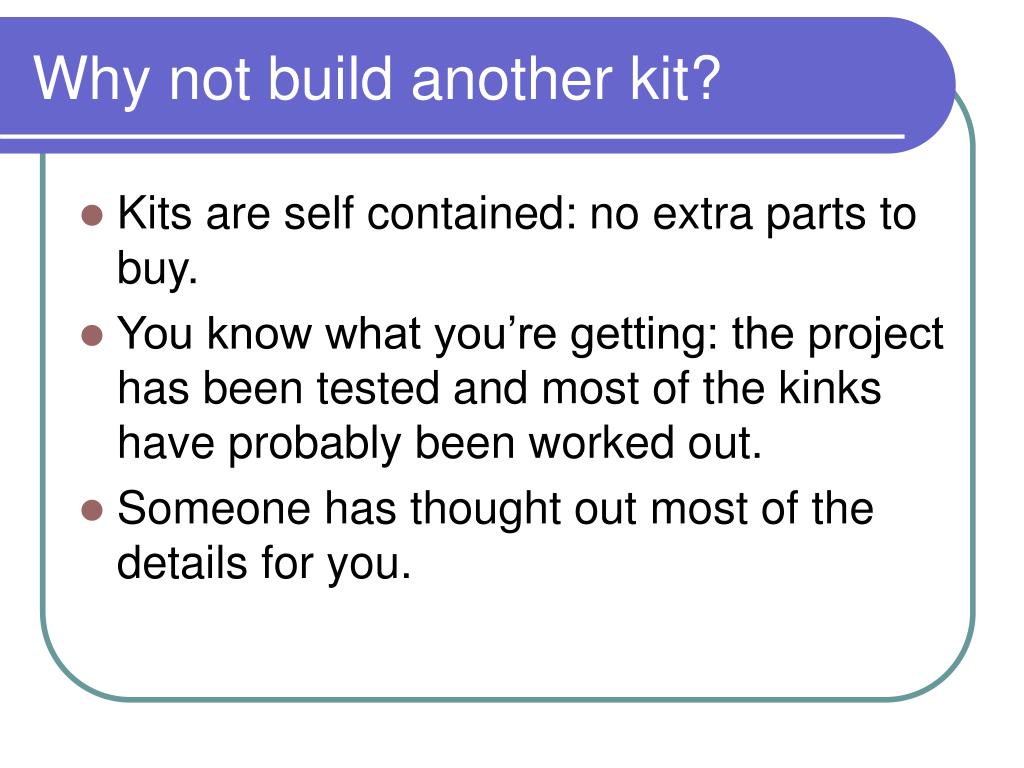This screenshot has height=768, width=1024.
Task: Click the white underline beneath the title
Action: click(452, 136)
